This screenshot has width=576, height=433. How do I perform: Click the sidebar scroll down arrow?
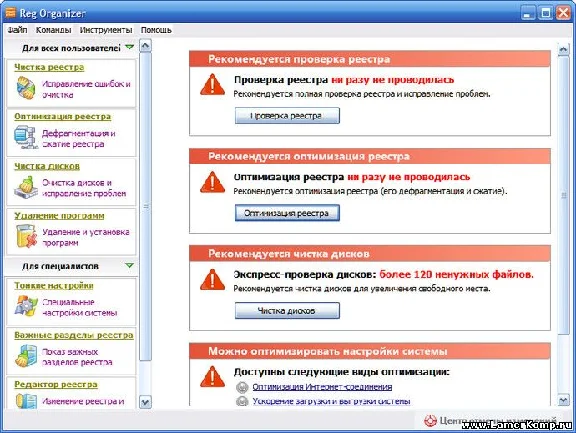(x=145, y=402)
